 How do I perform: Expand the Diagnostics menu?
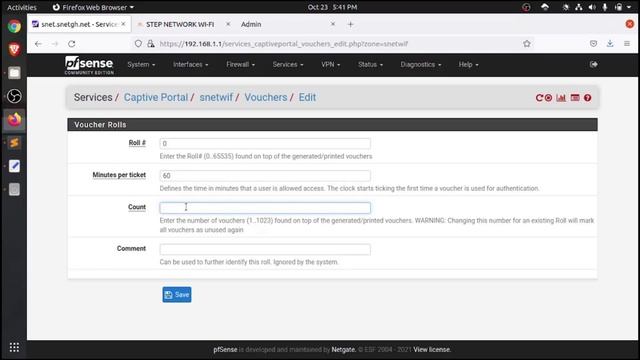coord(421,64)
